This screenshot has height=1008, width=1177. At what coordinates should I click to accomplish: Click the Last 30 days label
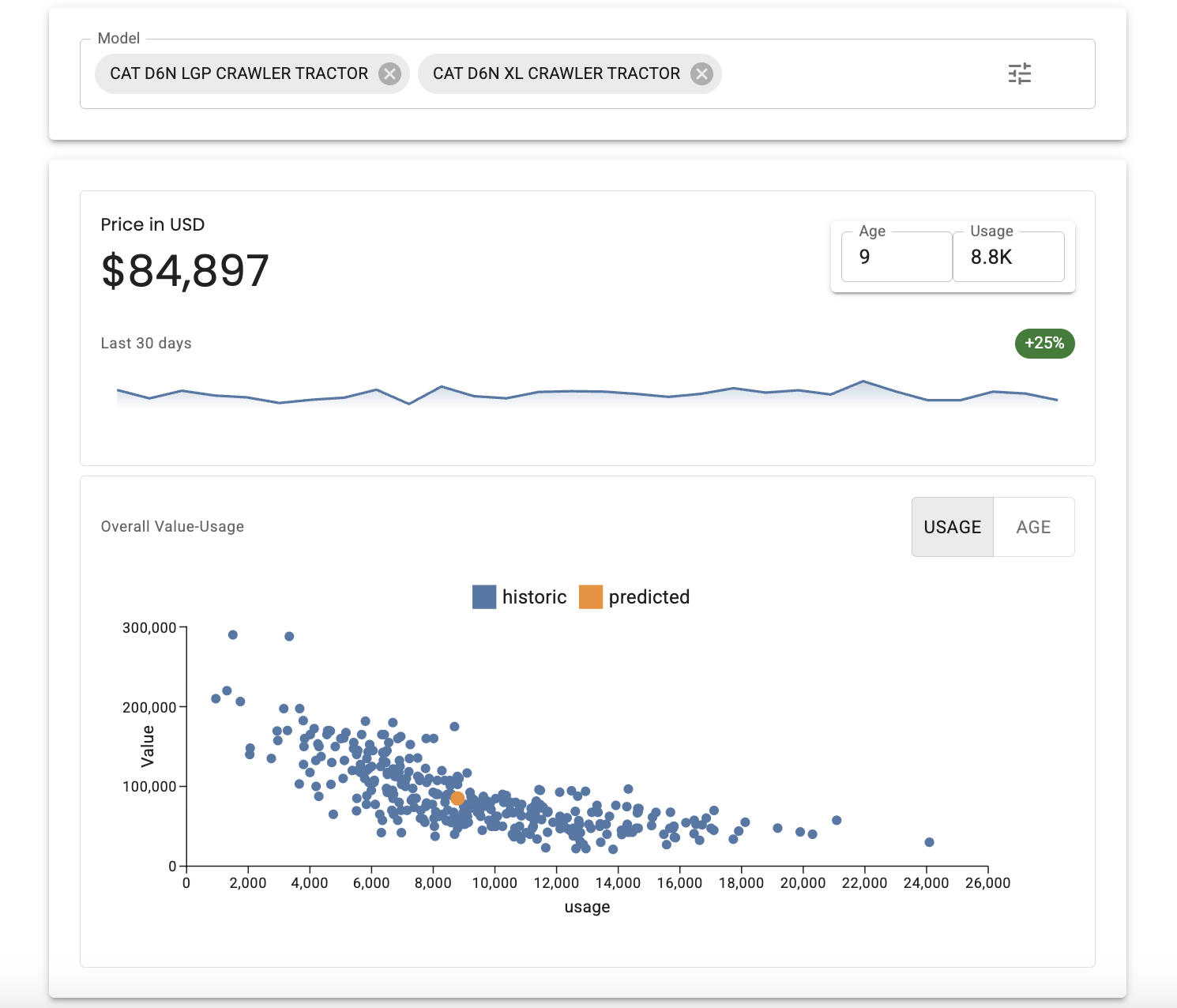click(146, 344)
